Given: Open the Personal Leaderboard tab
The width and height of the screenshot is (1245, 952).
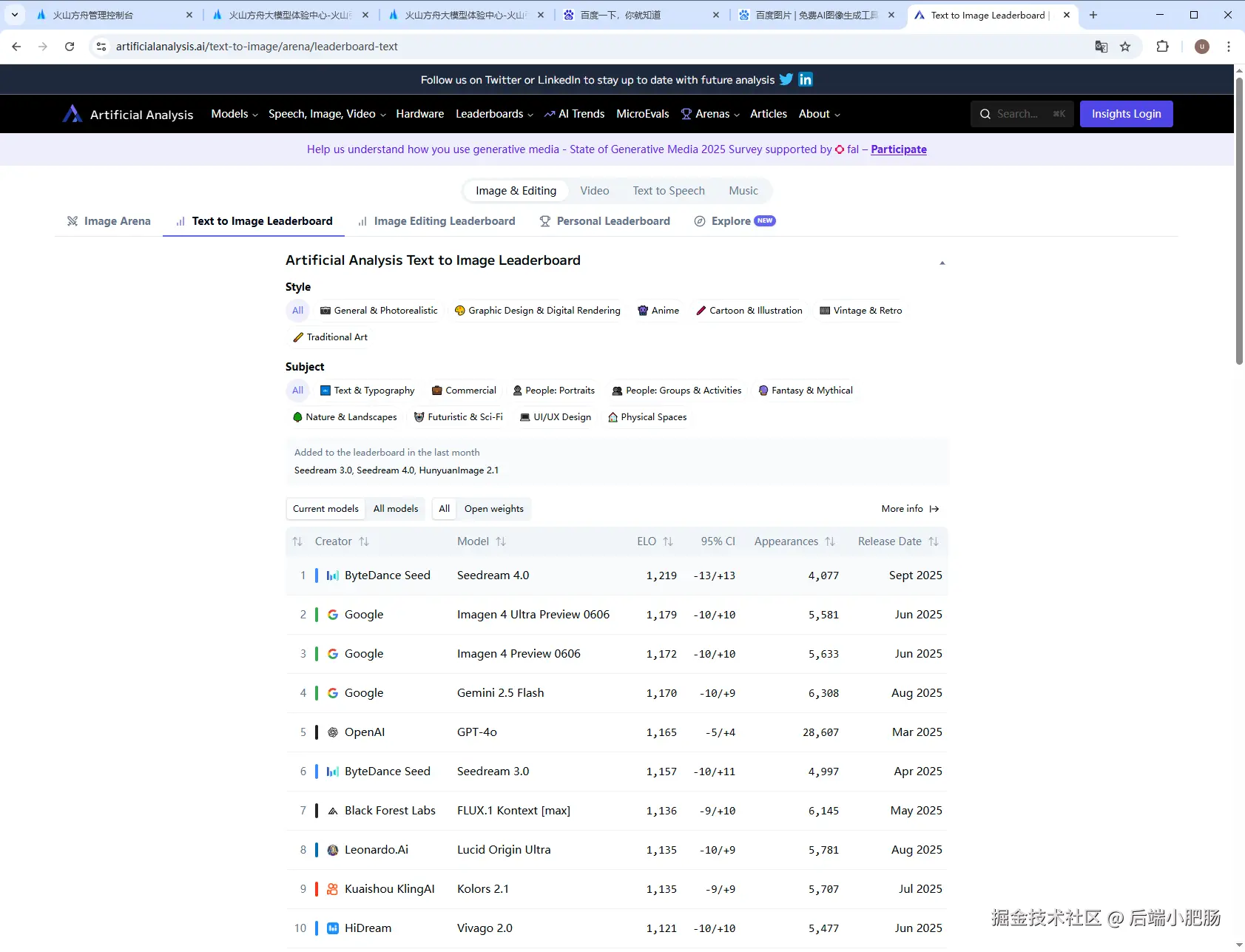Looking at the screenshot, I should 605,221.
